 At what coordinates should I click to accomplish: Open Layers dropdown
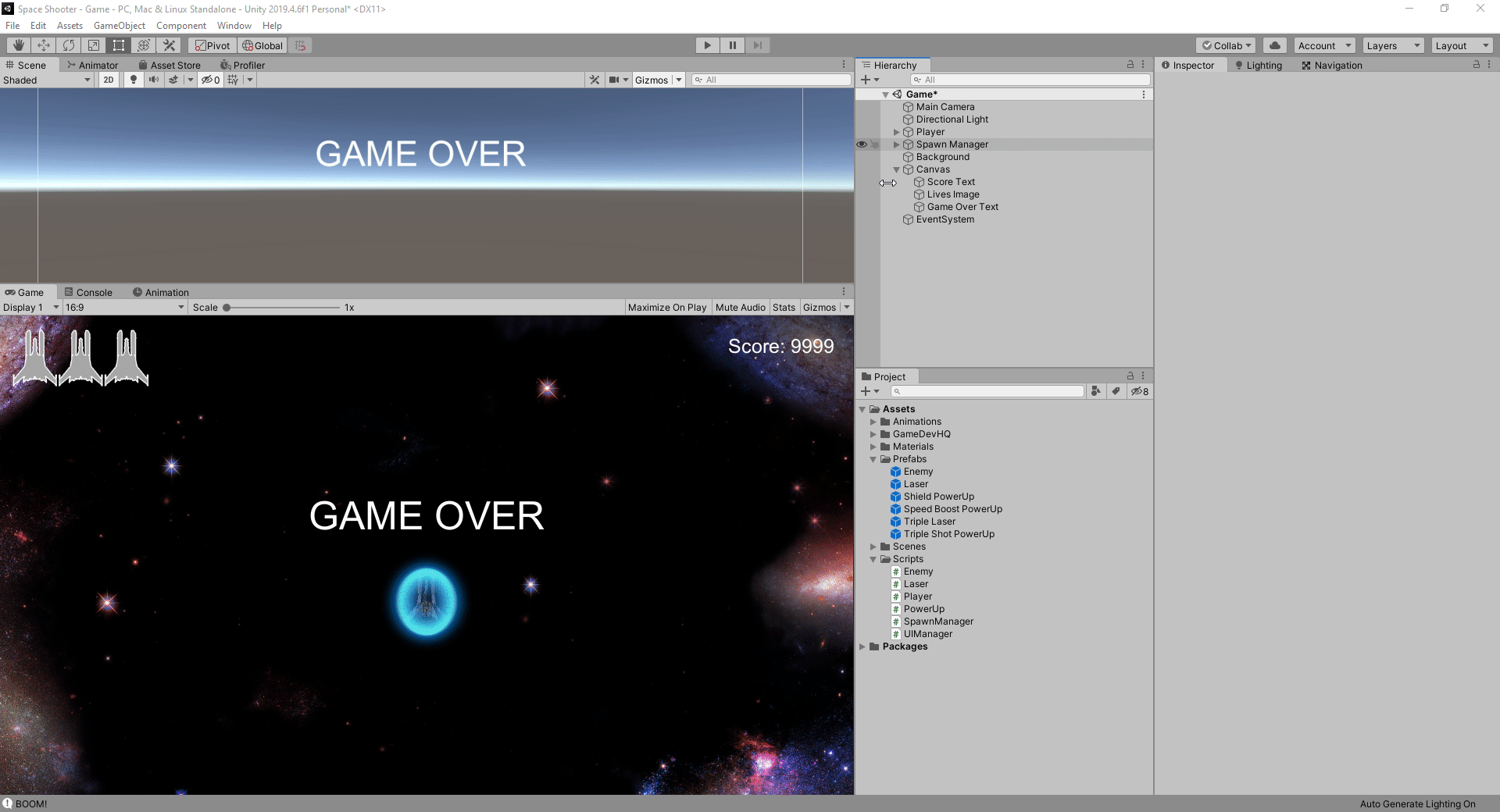tap(1393, 45)
